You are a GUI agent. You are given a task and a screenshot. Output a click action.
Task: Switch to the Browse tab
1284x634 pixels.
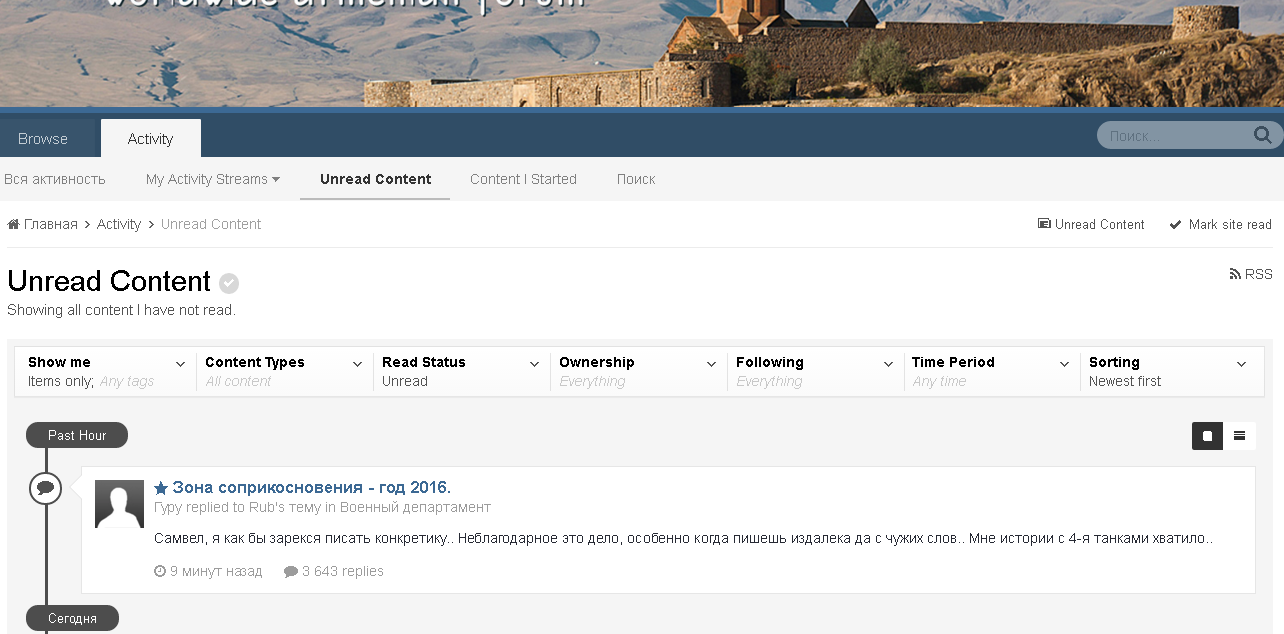tap(43, 139)
